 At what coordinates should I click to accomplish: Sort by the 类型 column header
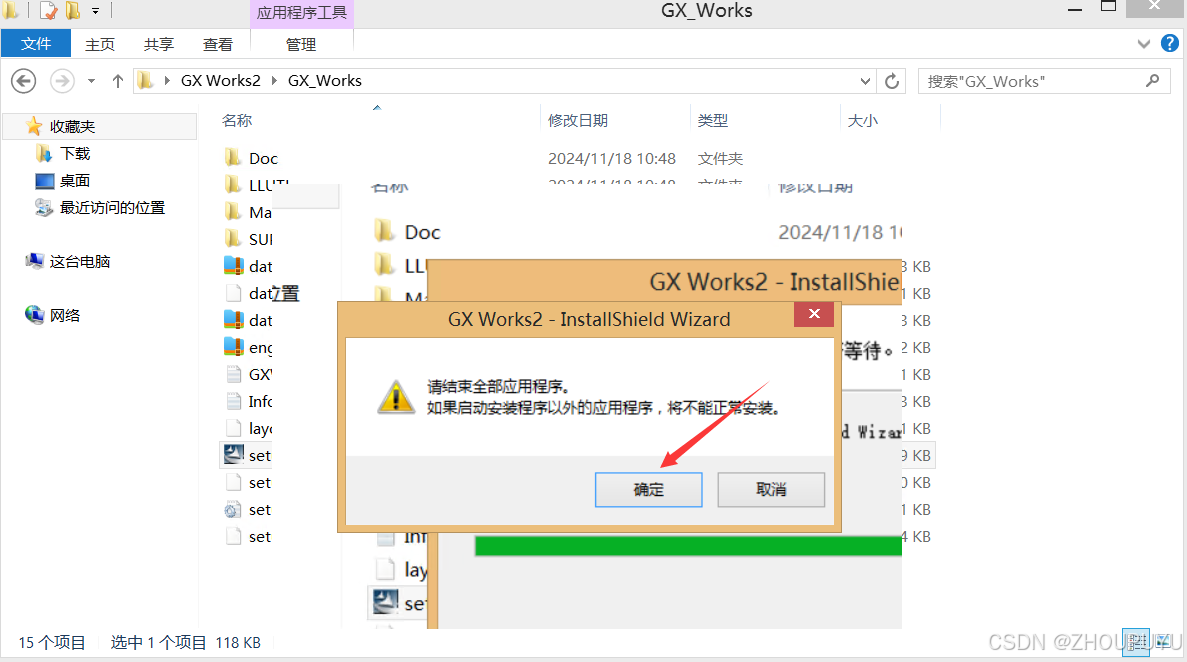tap(712, 120)
